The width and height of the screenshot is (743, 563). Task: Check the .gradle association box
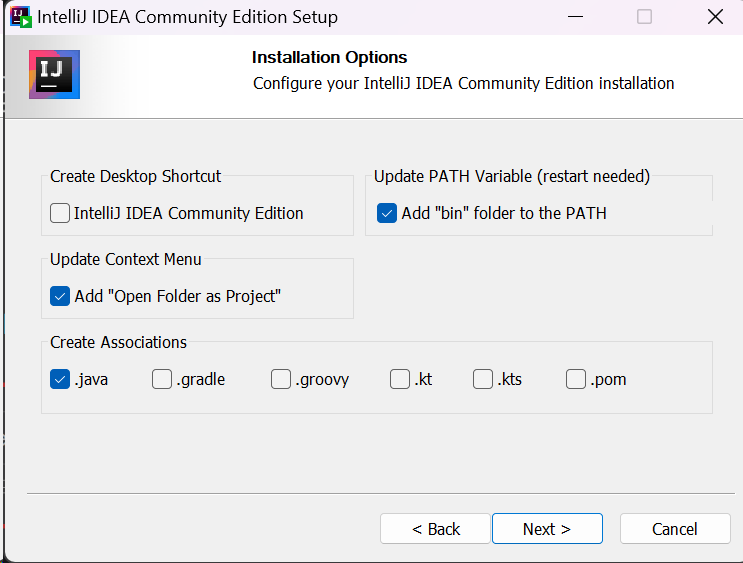(x=162, y=379)
